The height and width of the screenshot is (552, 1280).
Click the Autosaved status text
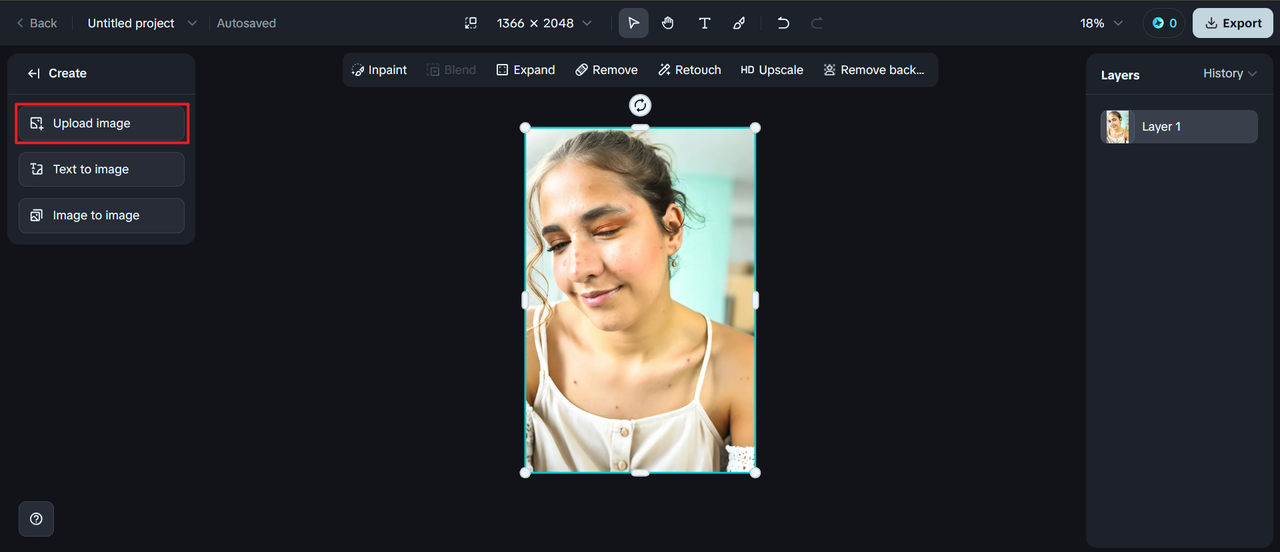coord(246,23)
